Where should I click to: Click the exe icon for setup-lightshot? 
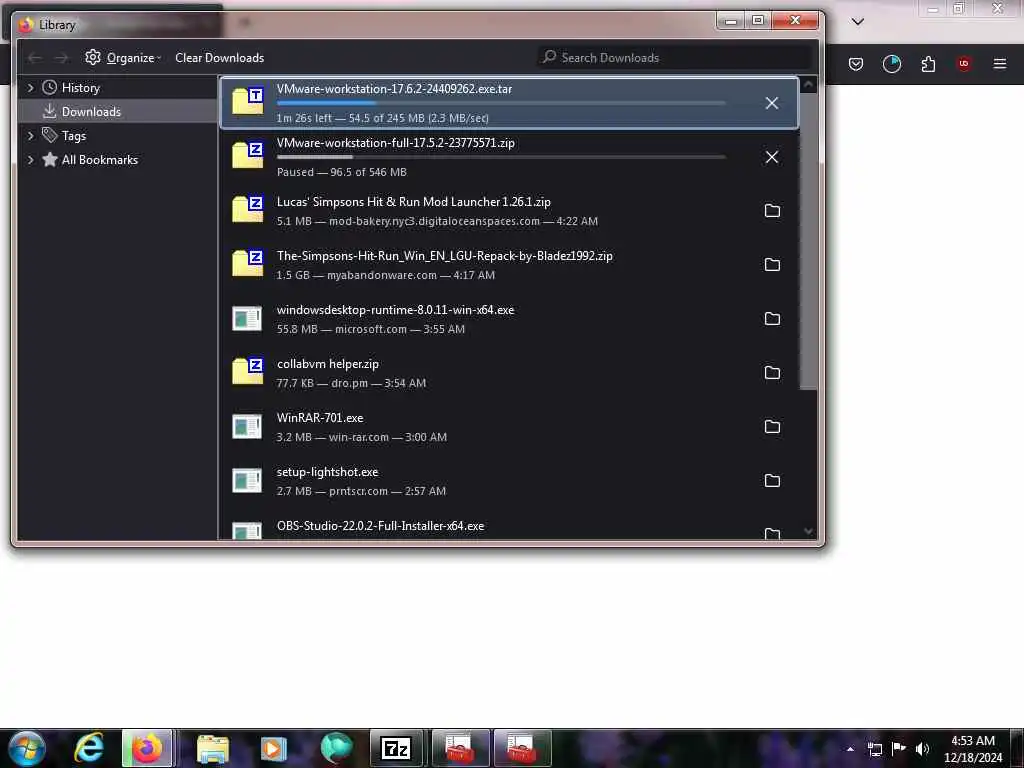tap(247, 481)
